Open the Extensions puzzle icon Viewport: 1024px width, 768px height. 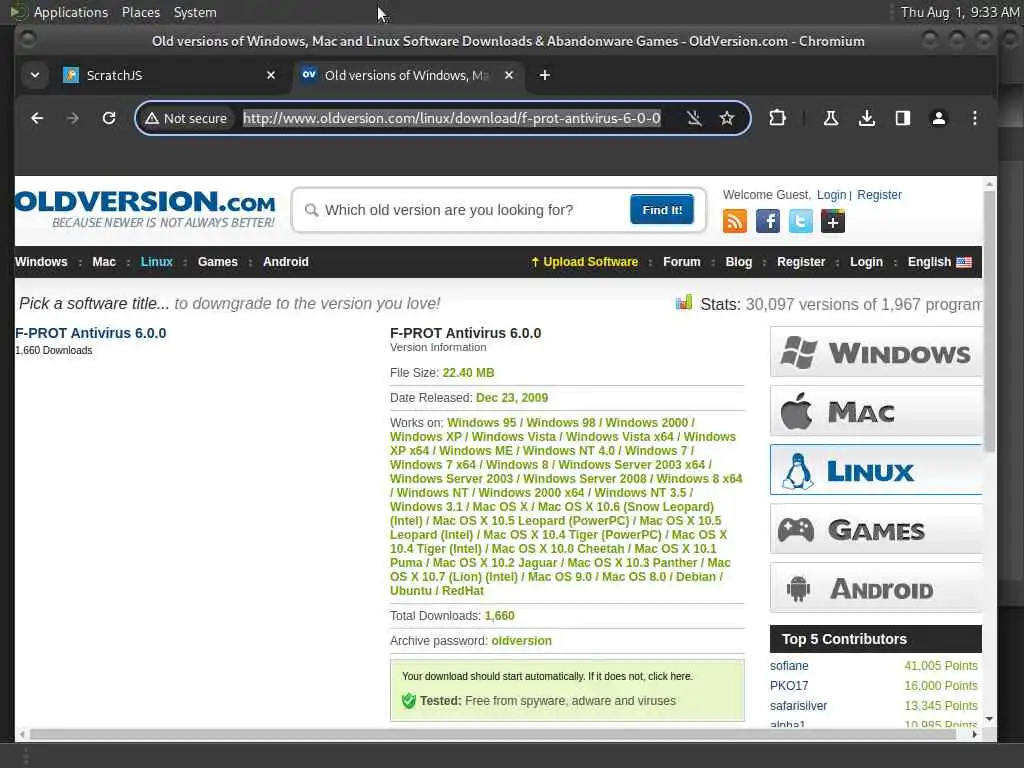(777, 118)
